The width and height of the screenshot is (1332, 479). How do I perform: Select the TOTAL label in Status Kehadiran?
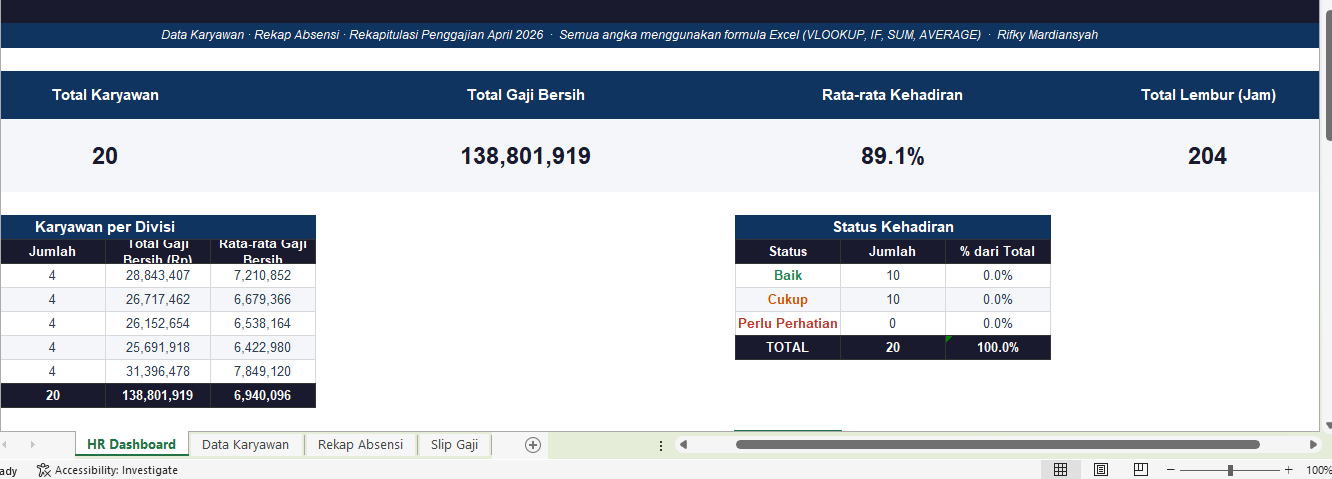tap(788, 347)
